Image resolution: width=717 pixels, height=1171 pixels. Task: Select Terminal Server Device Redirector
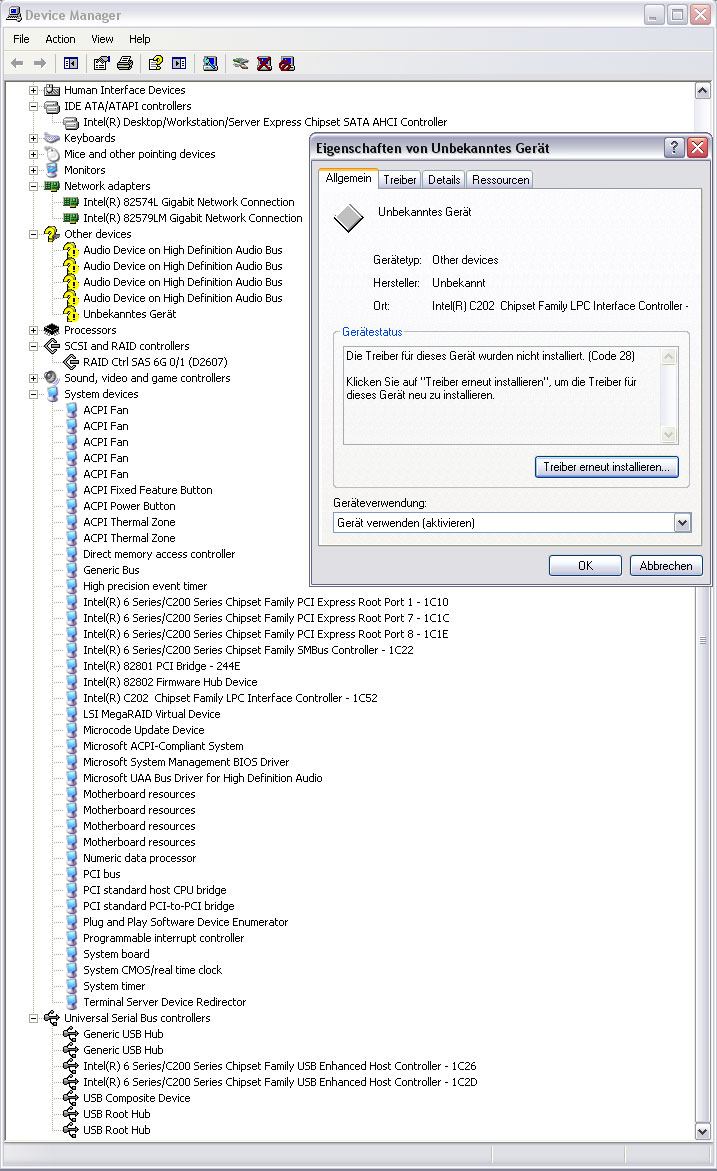tap(164, 1002)
